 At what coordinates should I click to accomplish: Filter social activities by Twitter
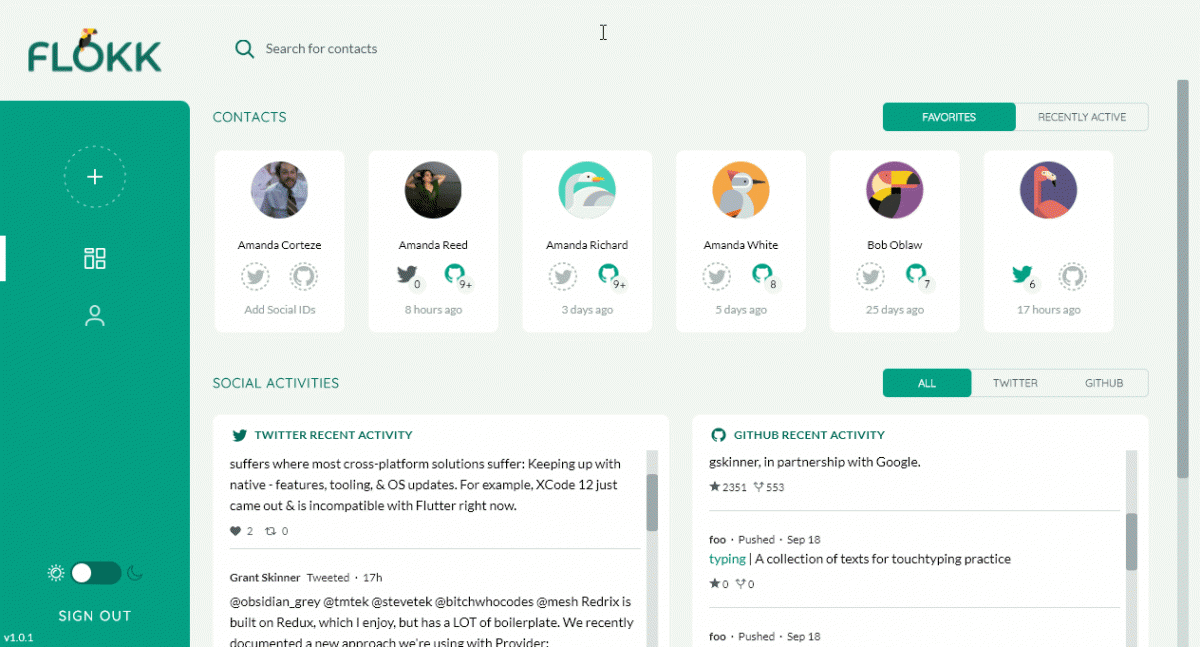[x=1015, y=383]
